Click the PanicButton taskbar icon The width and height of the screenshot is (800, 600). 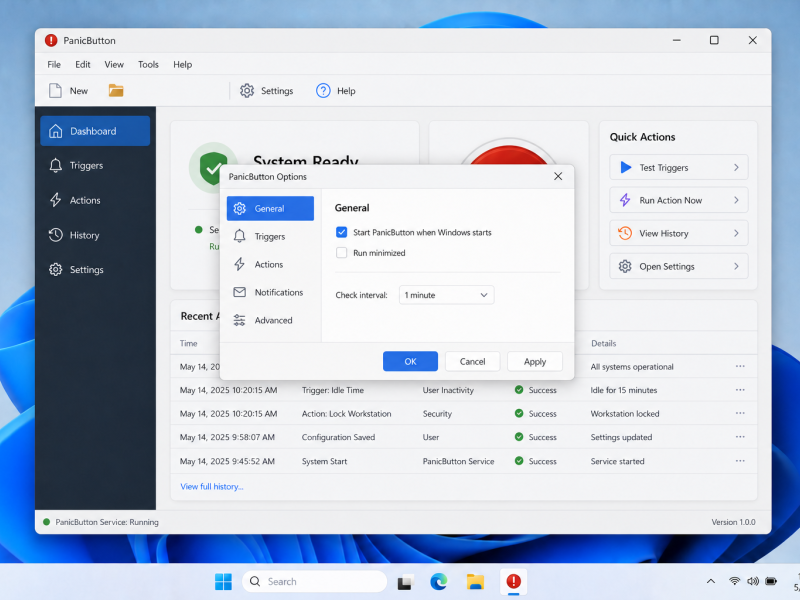point(513,581)
